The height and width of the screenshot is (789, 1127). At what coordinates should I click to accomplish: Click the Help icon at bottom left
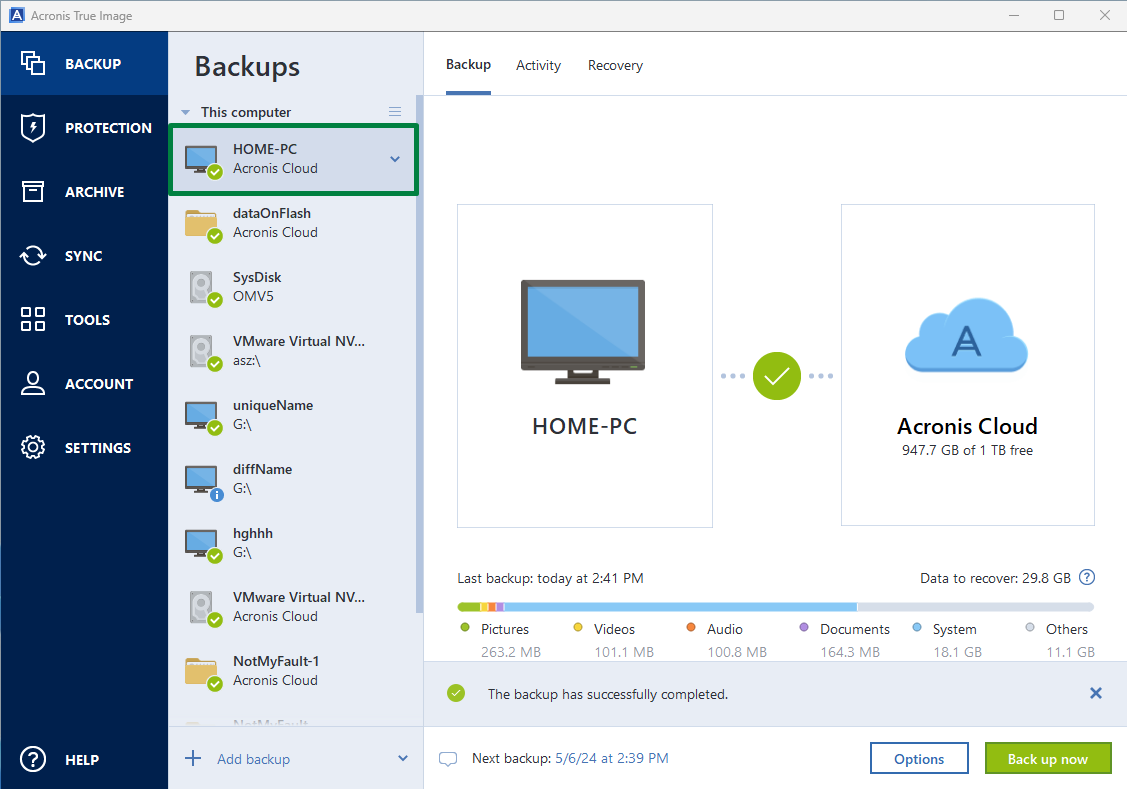(x=32, y=759)
